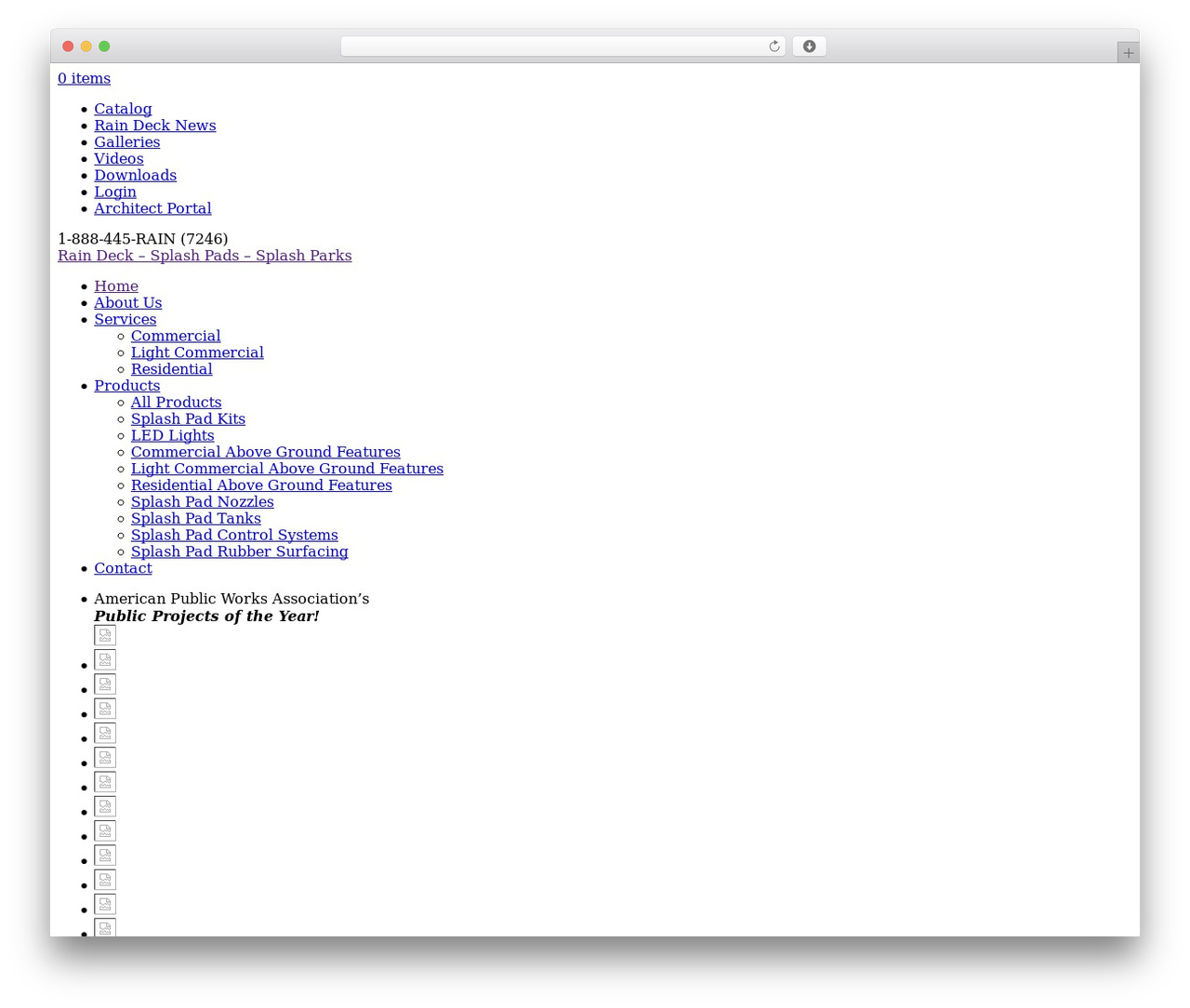Open All Products submenu link

point(176,403)
